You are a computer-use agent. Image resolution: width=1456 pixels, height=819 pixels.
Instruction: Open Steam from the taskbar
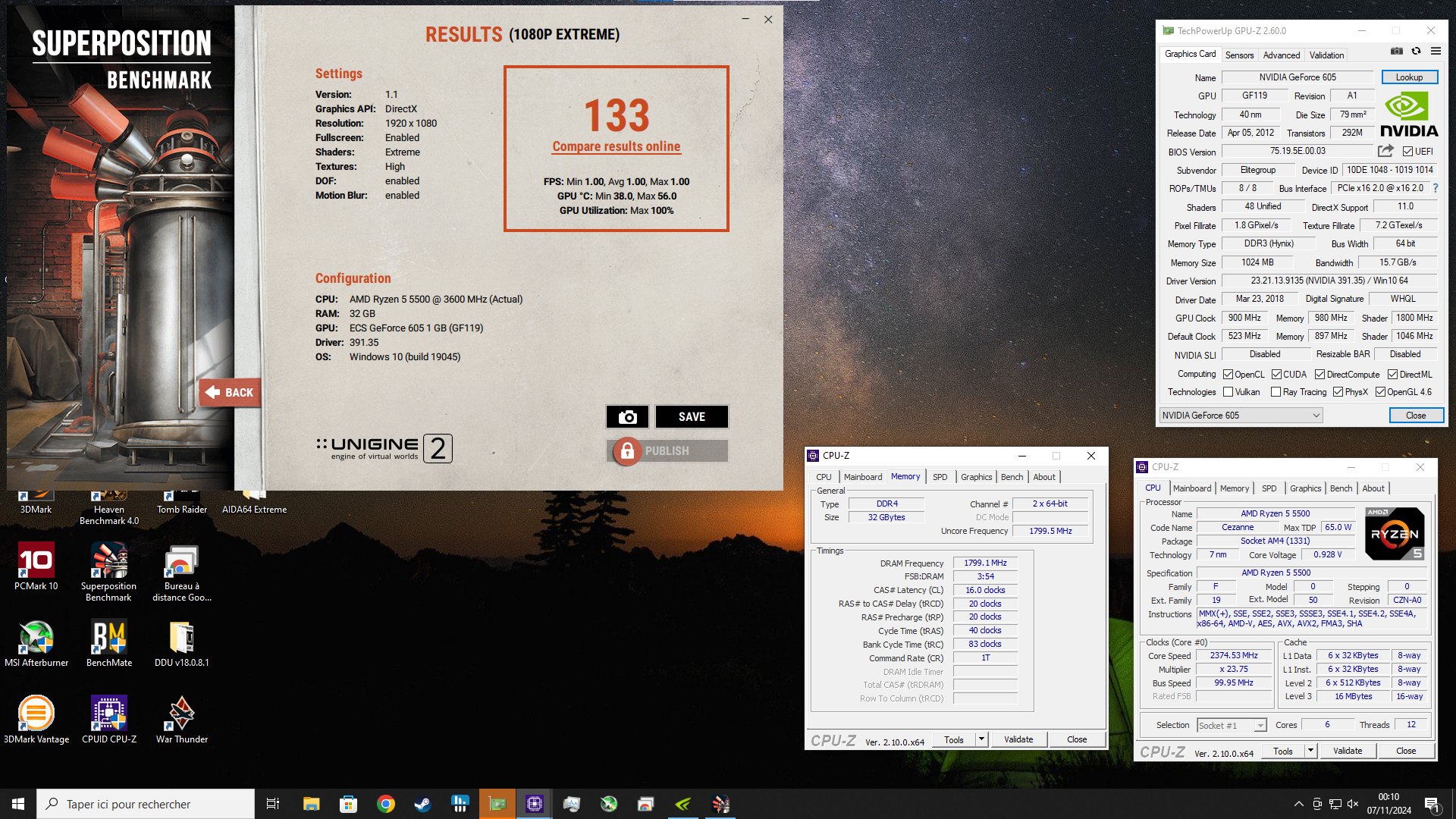pos(422,804)
